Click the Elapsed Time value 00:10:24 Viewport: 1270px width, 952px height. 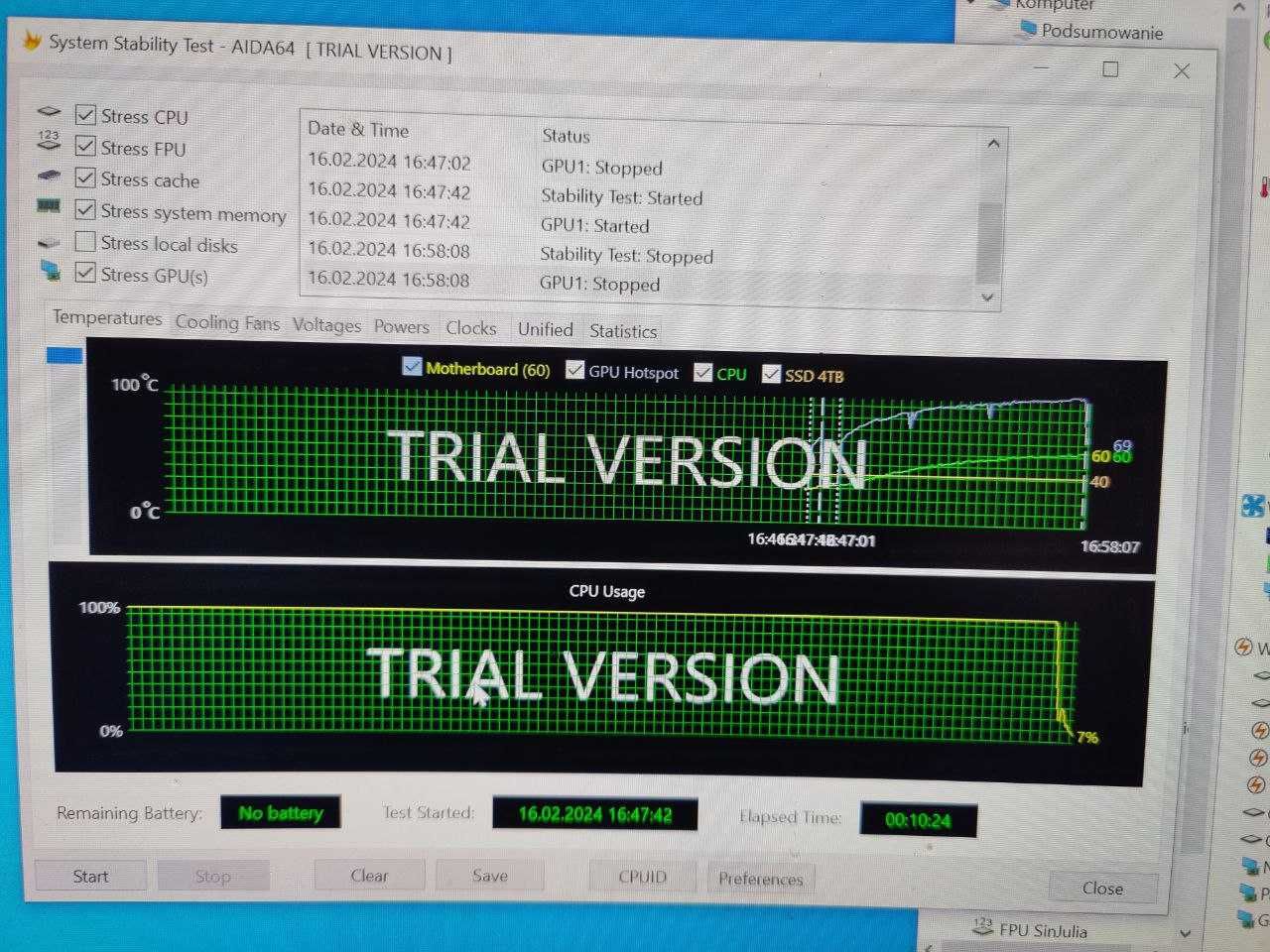918,820
